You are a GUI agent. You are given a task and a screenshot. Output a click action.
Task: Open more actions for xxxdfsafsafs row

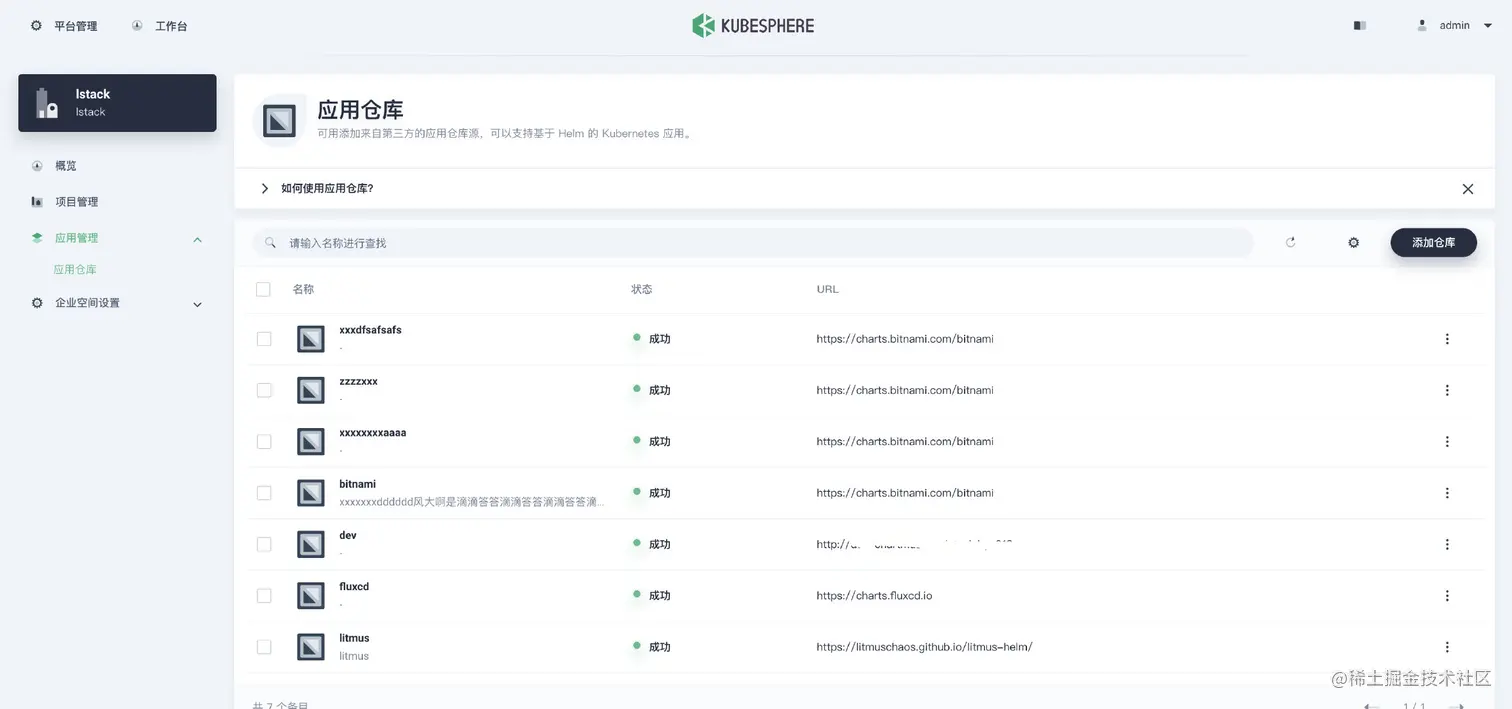(1447, 339)
